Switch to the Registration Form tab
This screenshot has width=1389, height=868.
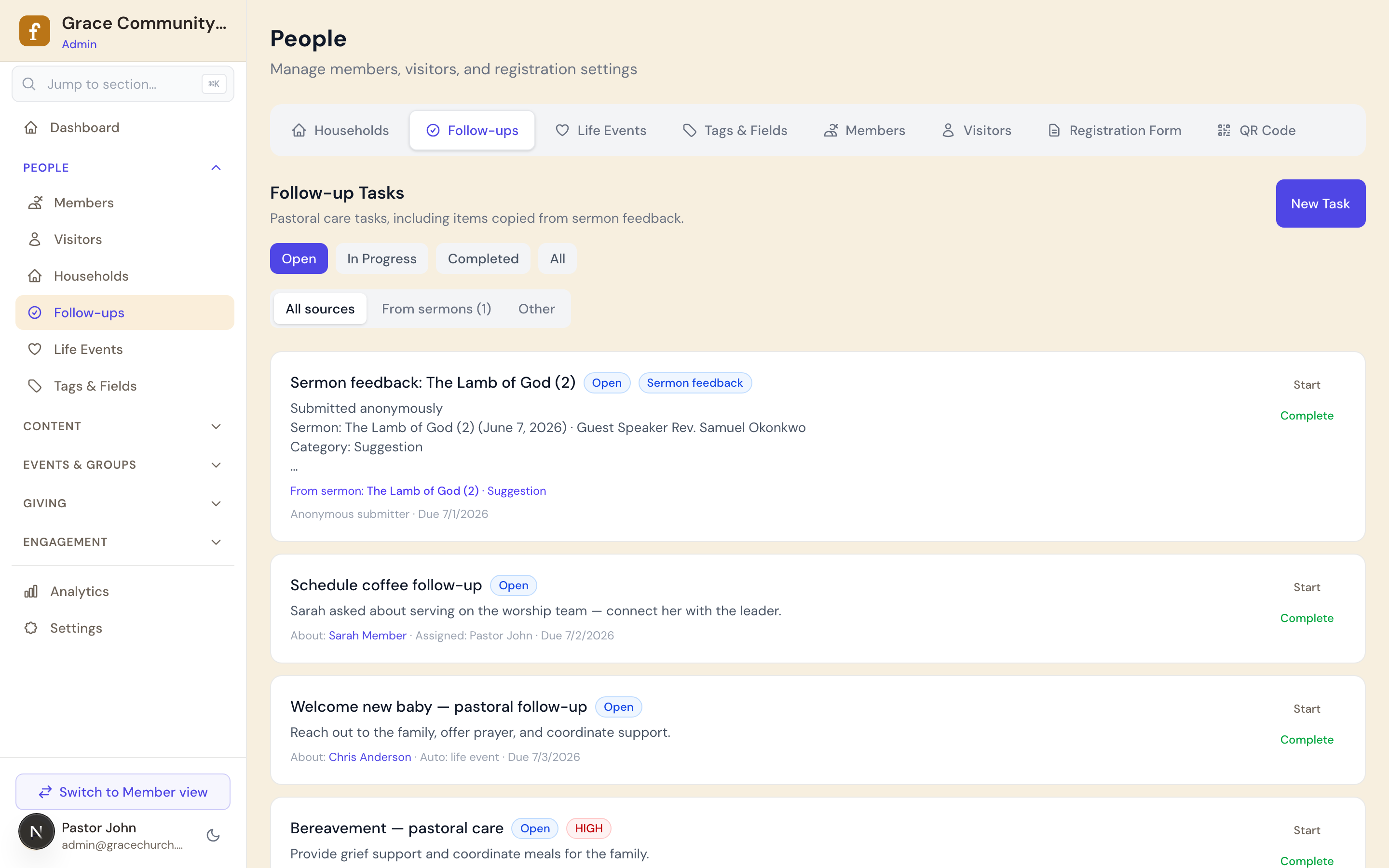point(1114,130)
